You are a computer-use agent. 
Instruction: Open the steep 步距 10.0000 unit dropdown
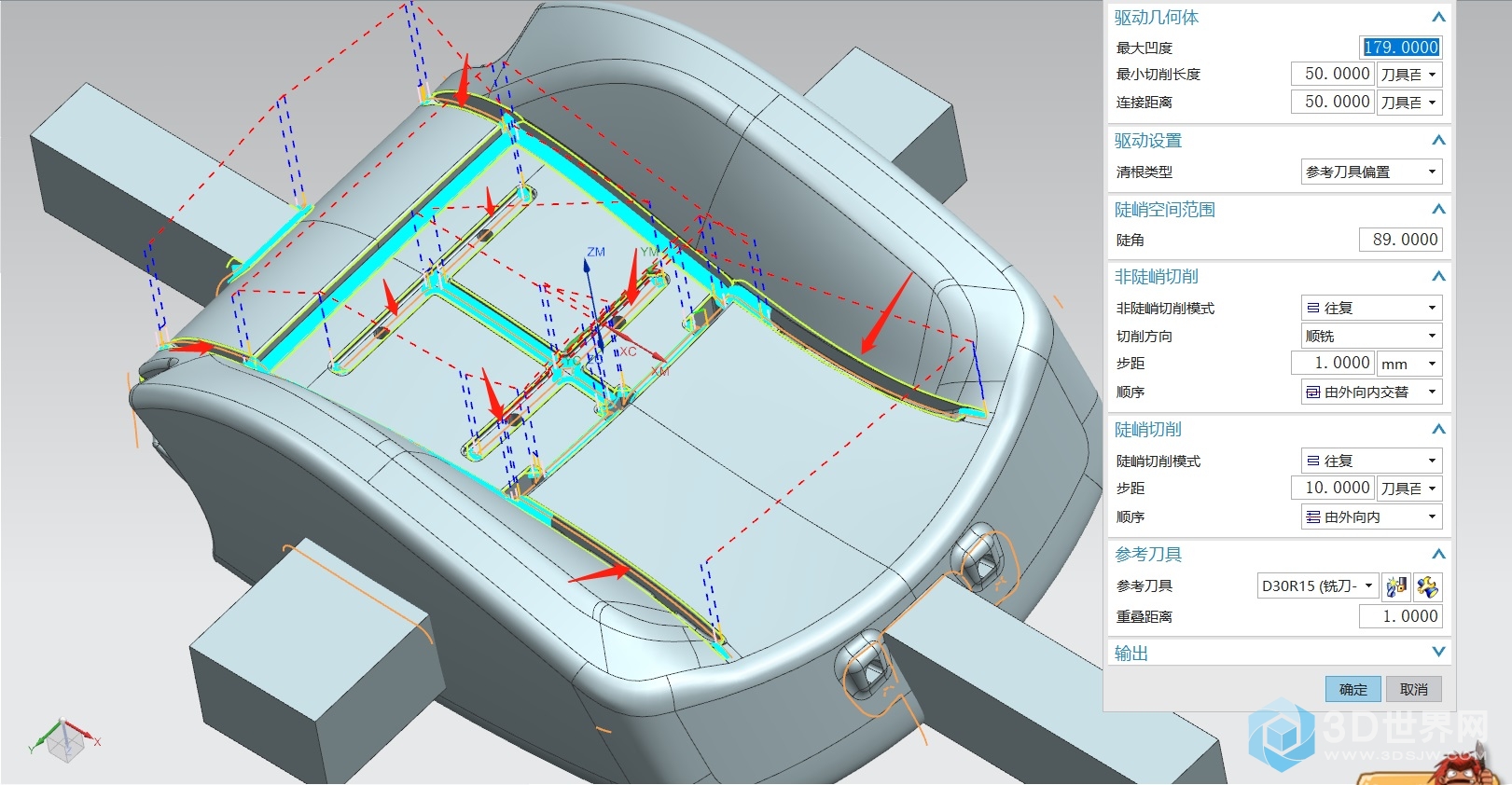[1409, 489]
